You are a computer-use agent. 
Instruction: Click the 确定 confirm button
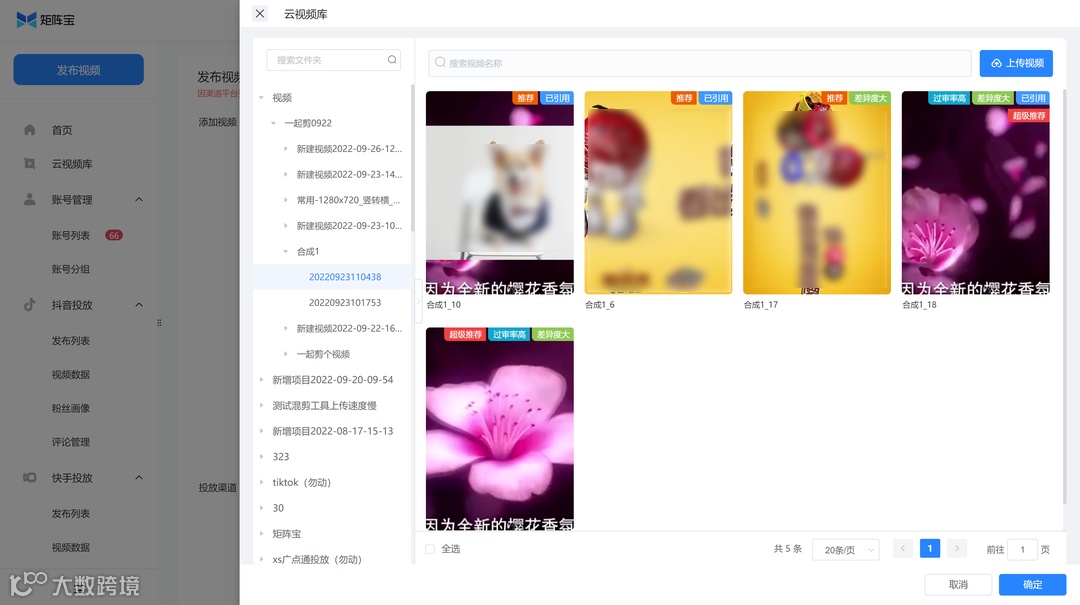pos(1031,584)
